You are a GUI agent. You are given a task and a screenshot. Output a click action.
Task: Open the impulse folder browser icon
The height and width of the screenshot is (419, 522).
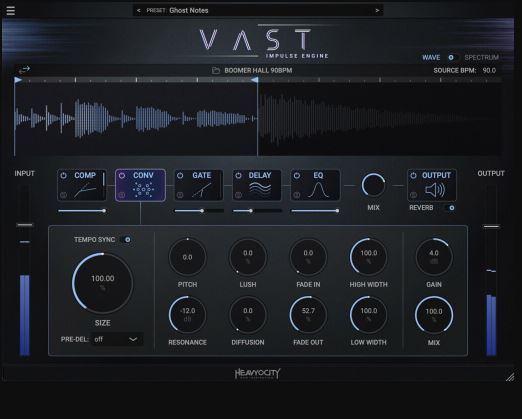(216, 70)
